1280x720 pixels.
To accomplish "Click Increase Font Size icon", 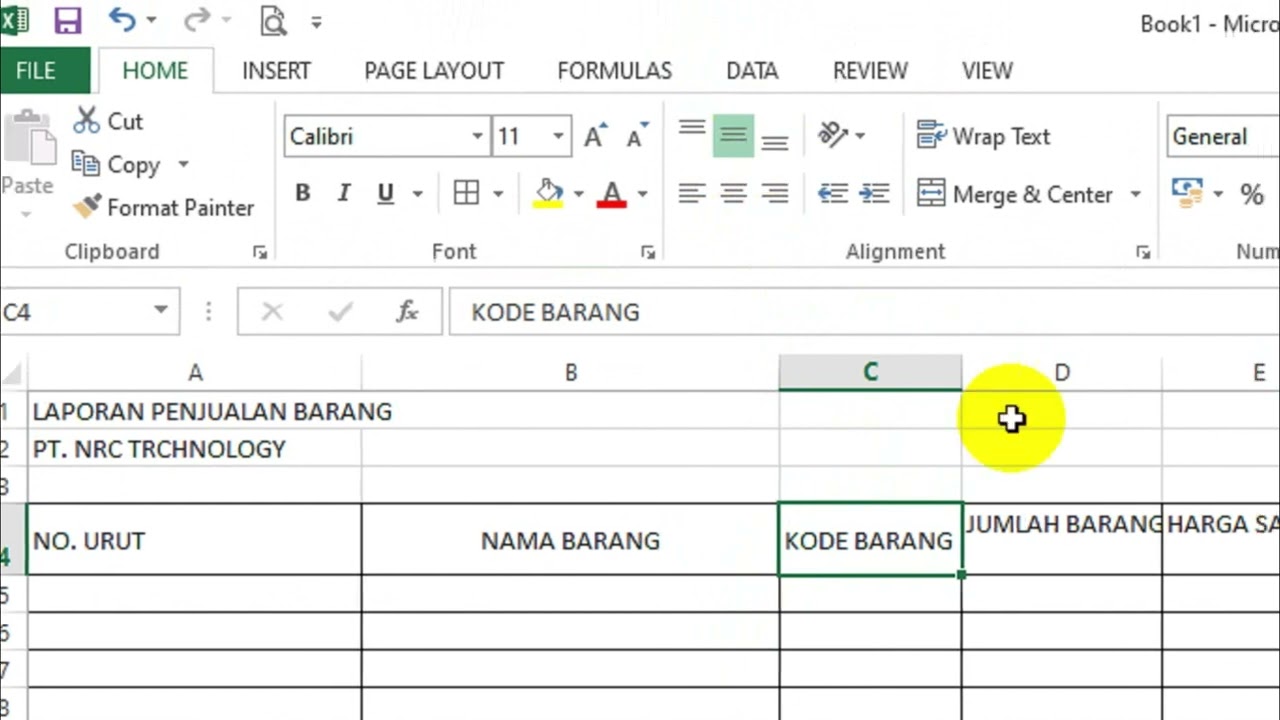I will [x=596, y=137].
